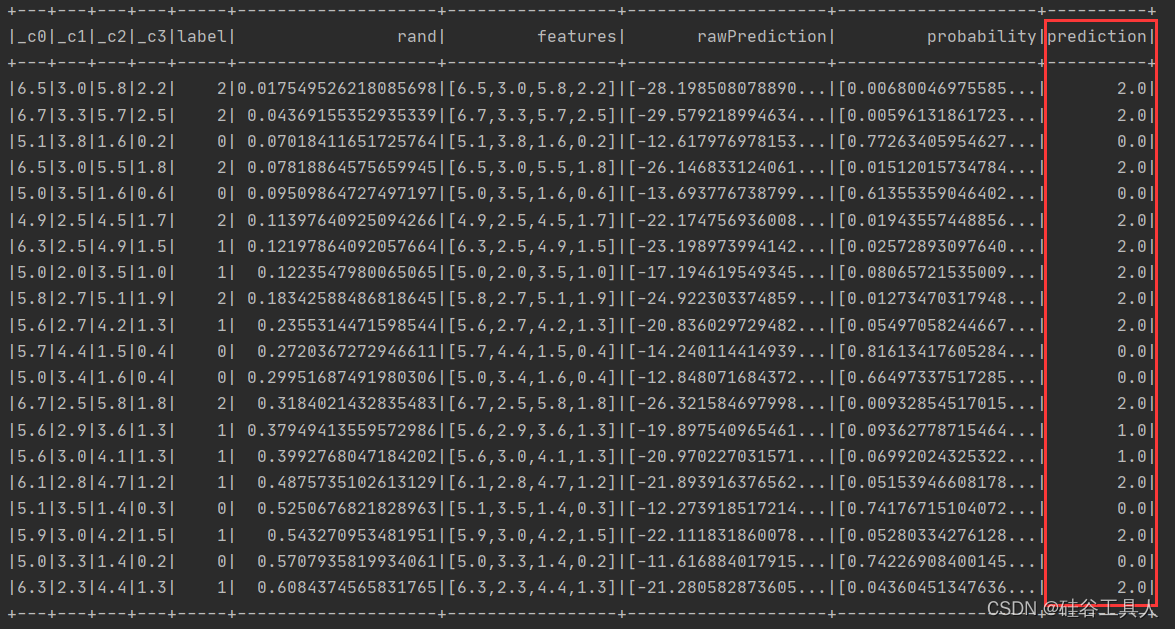Viewport: 1175px width, 629px height.
Task: Click the "rawPrediction" column header
Action: click(761, 37)
